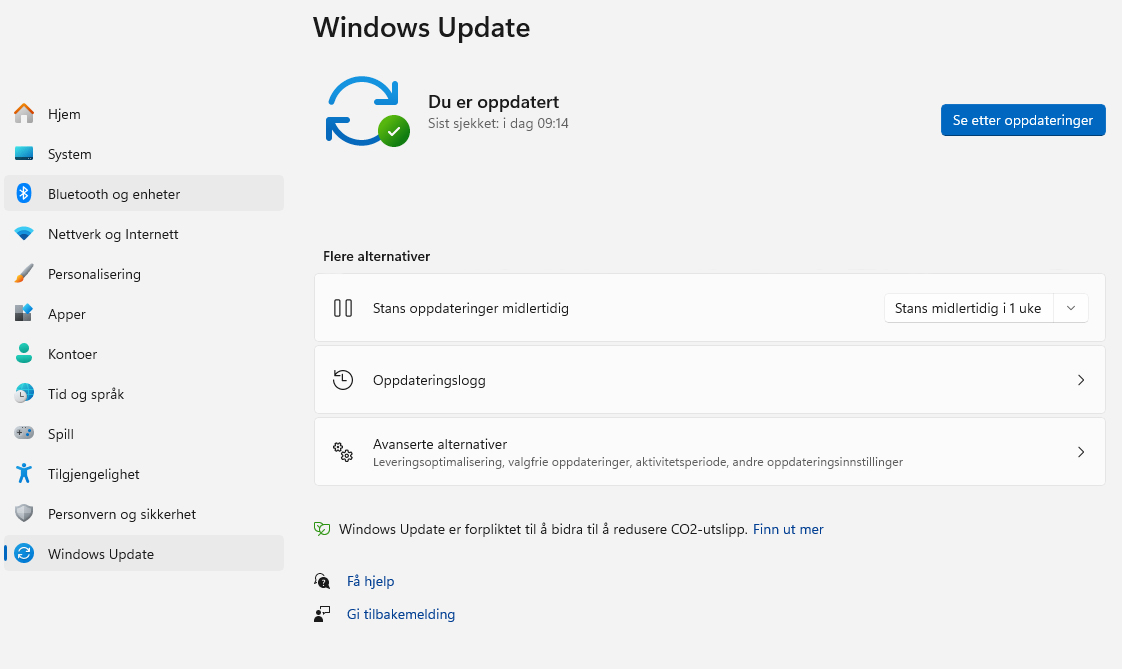The width and height of the screenshot is (1122, 669).
Task: Click the Personvern og sikkerhet shield icon
Action: (24, 514)
